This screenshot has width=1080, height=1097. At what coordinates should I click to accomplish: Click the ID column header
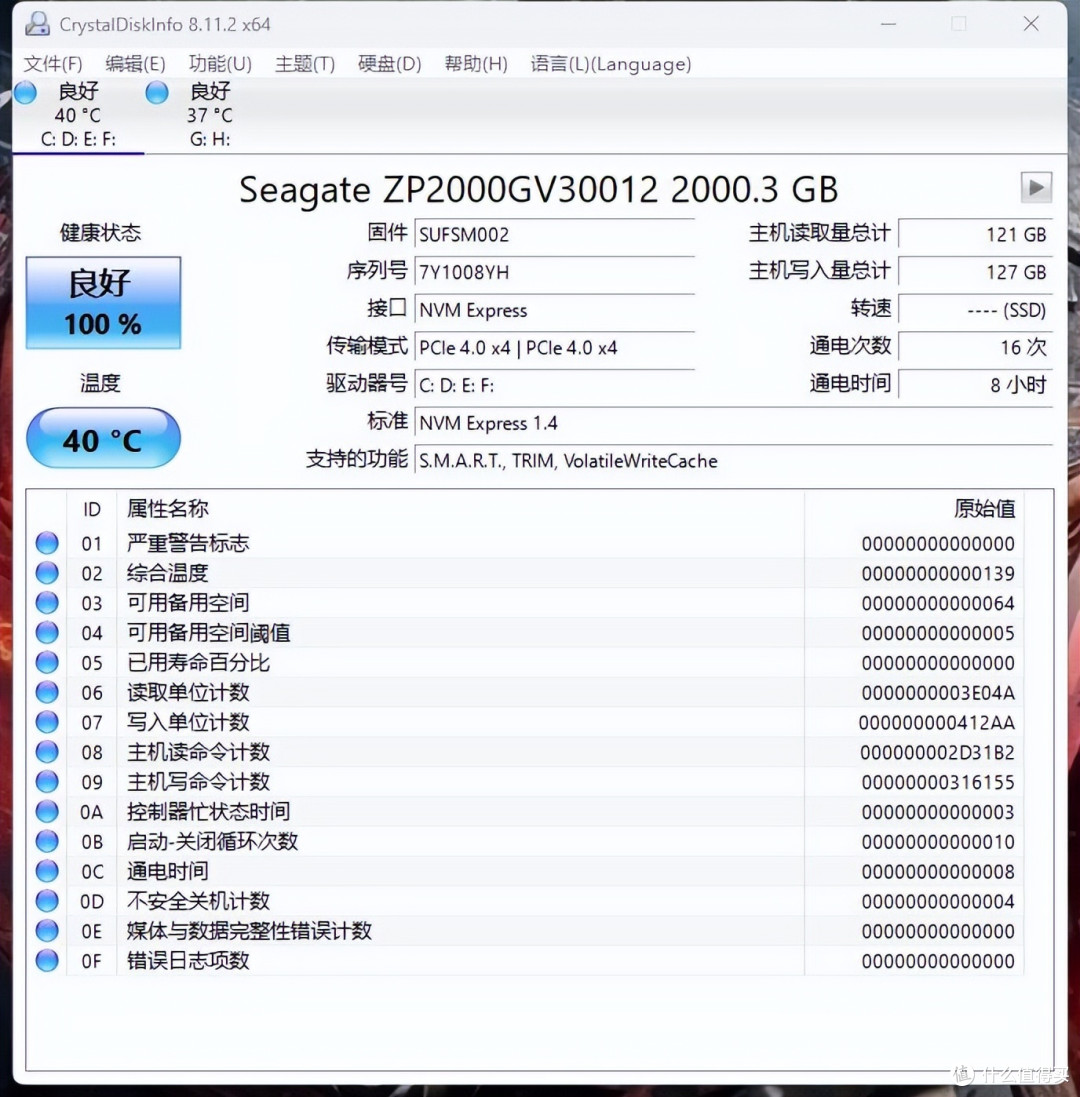coord(92,509)
